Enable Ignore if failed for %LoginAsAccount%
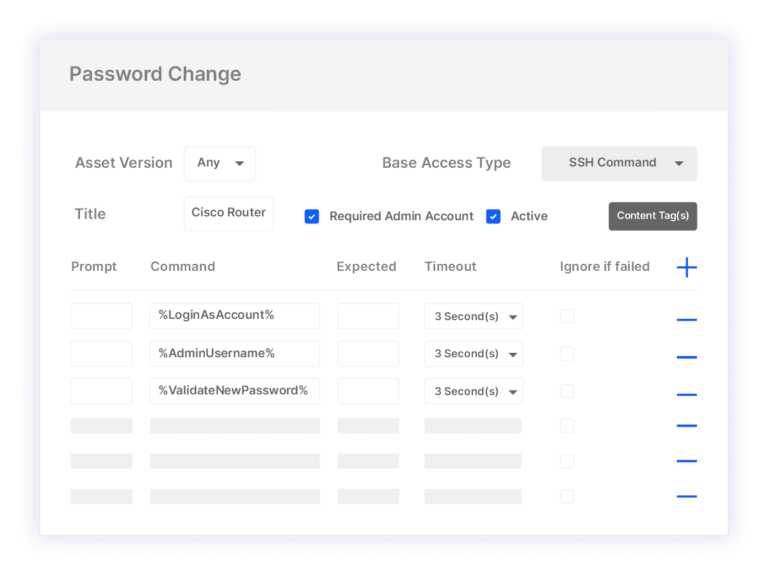 click(x=567, y=316)
